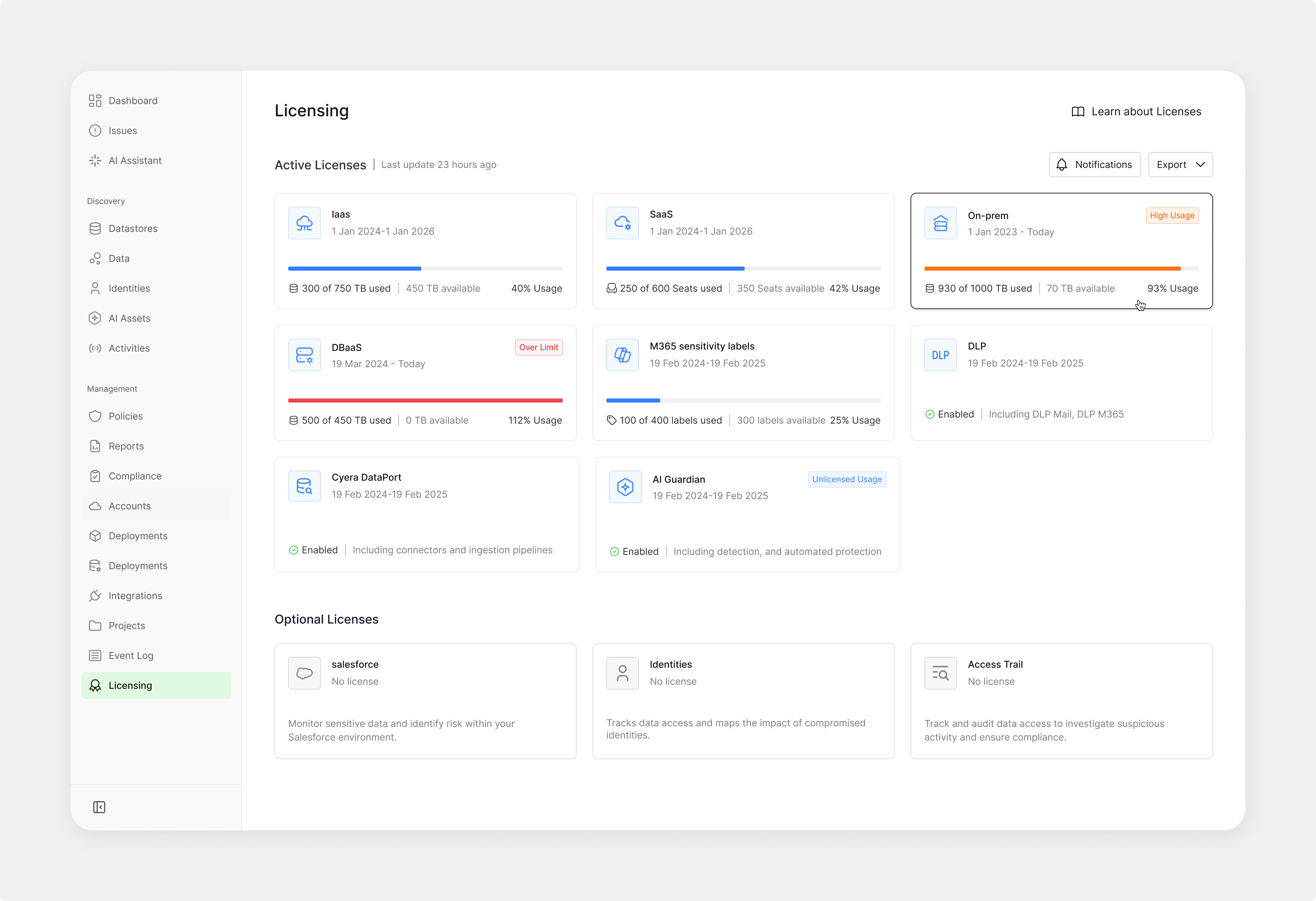This screenshot has height=901, width=1316.
Task: Open the Data page in sidebar
Action: click(x=156, y=259)
